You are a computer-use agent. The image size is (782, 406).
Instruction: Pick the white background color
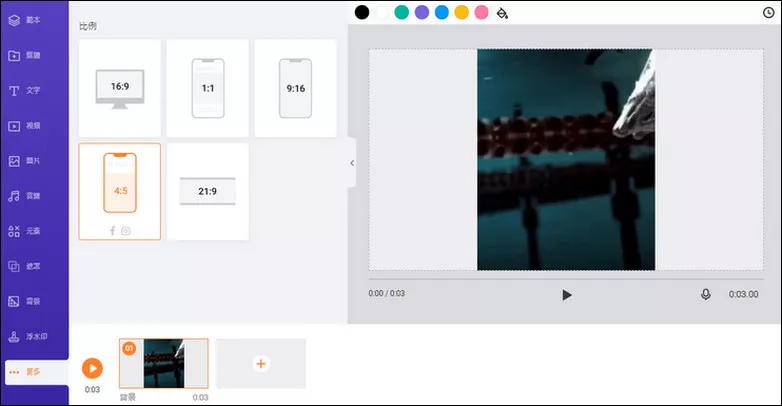point(382,12)
